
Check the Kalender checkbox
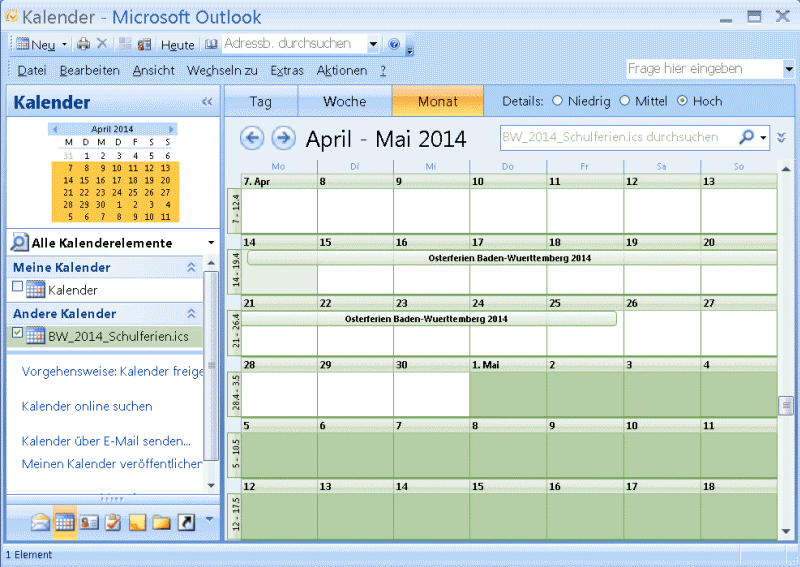[x=17, y=286]
